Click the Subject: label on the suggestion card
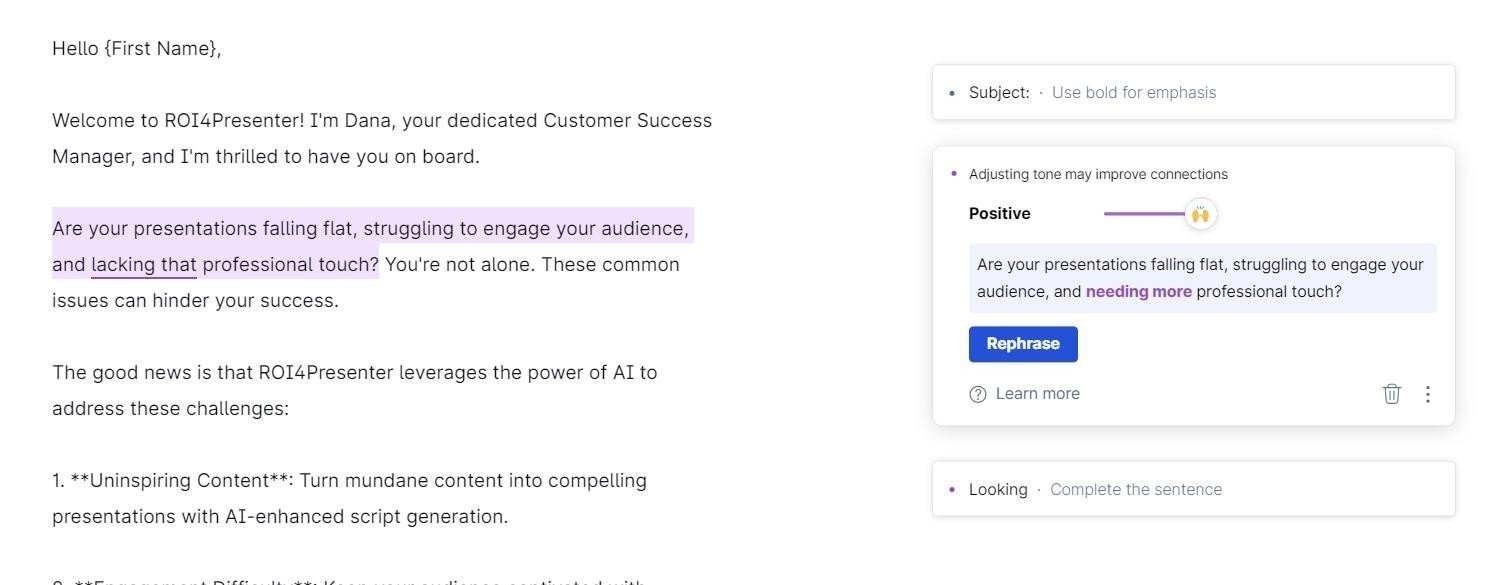Viewport: 1487px width, 585px height. click(998, 92)
